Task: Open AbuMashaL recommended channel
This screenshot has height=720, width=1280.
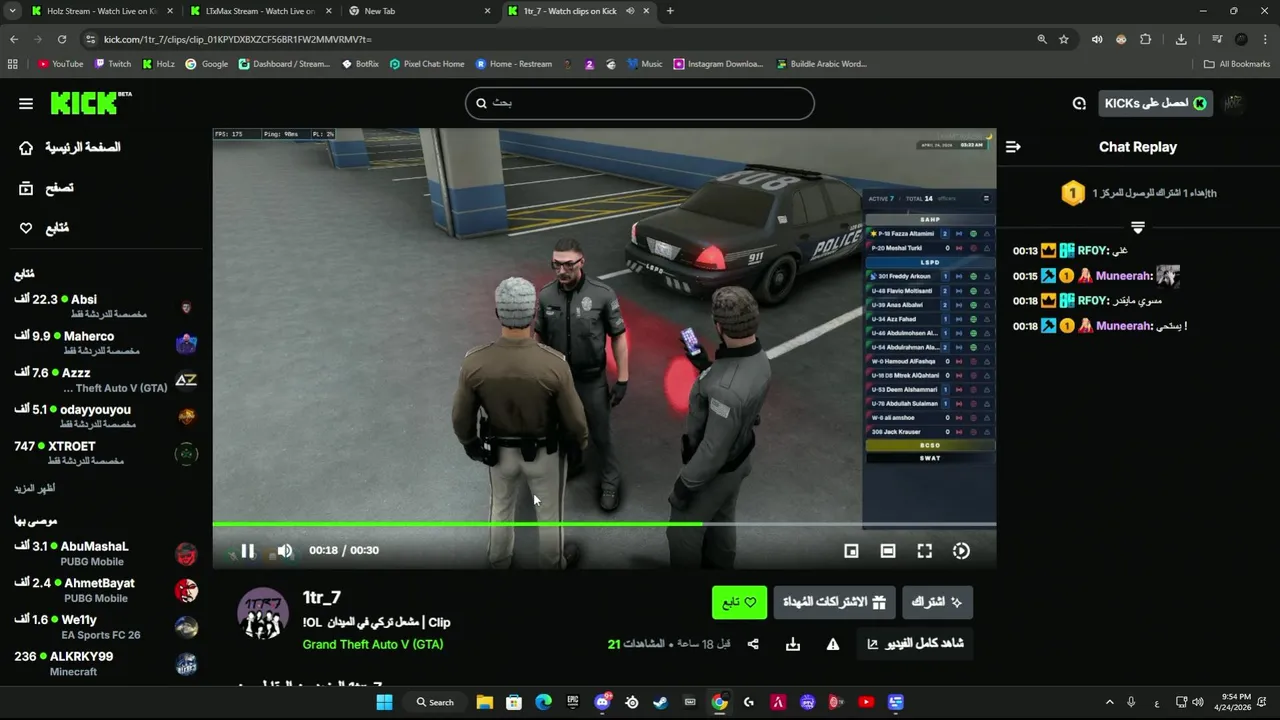Action: coord(106,553)
